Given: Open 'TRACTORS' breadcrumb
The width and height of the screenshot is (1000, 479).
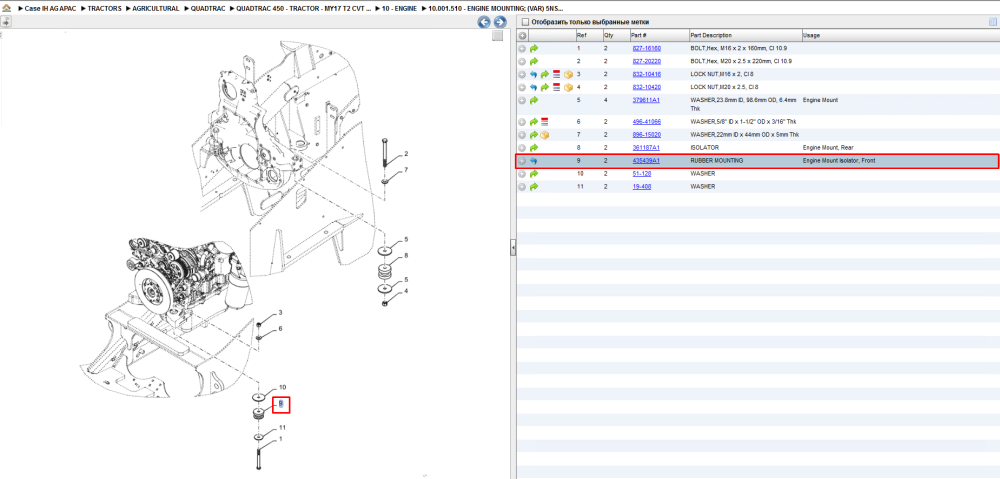Looking at the screenshot, I should click(105, 9).
